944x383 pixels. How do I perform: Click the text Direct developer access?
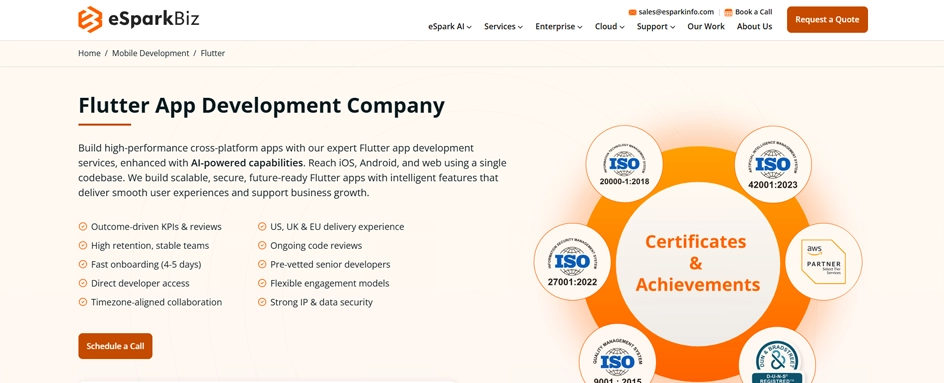pyautogui.click(x=140, y=283)
